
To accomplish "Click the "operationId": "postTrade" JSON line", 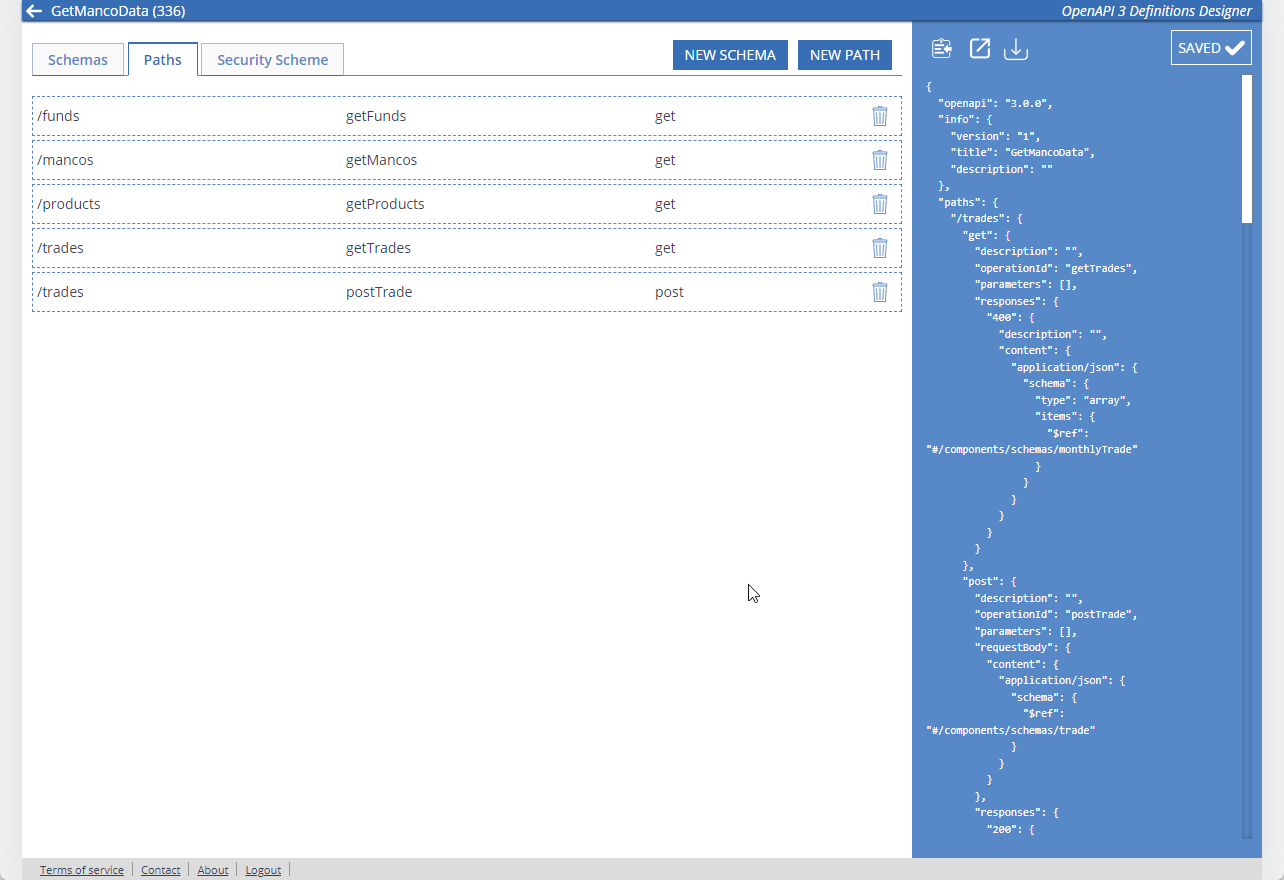I will tap(1056, 614).
